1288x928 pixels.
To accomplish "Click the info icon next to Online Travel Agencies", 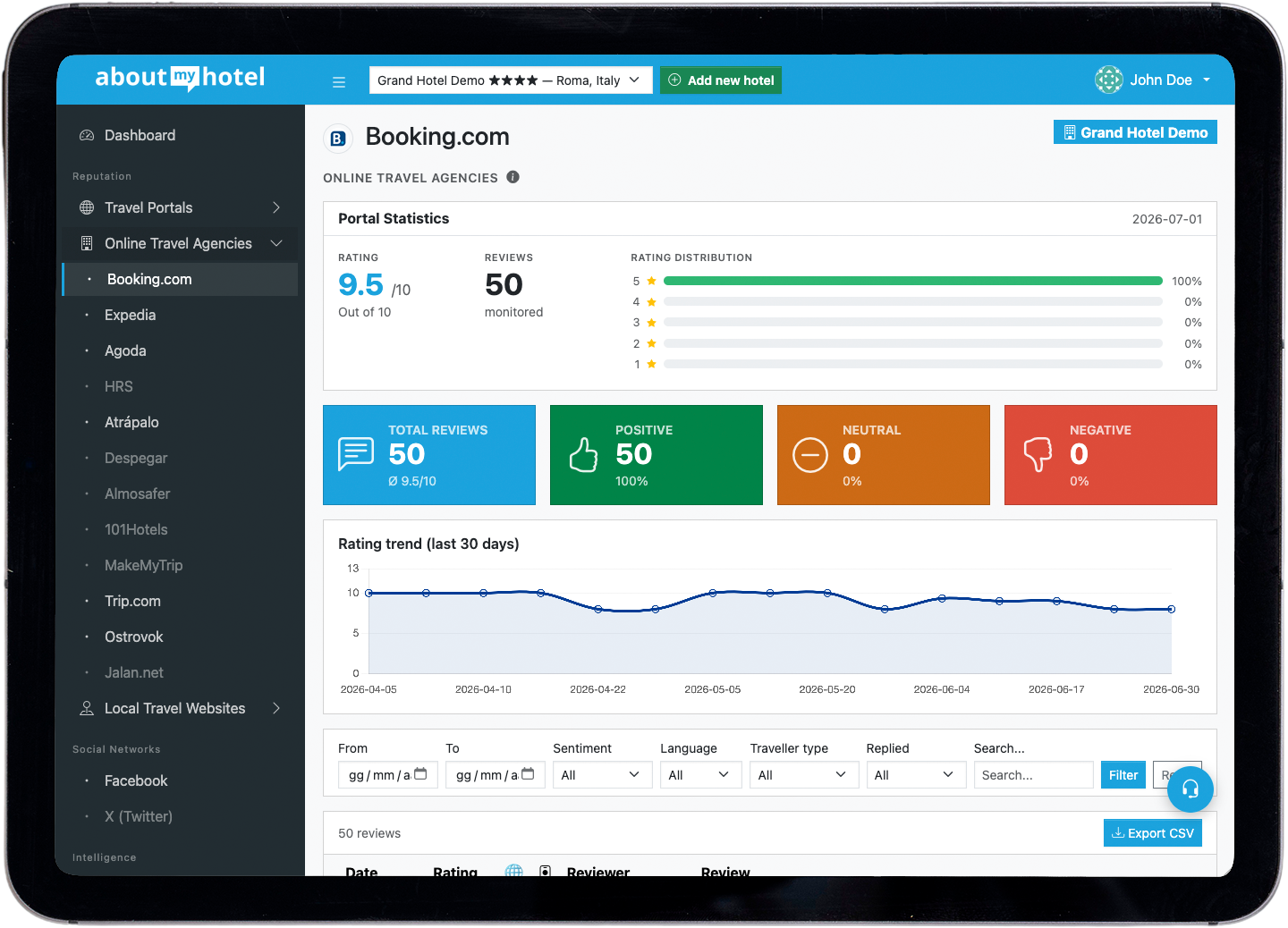I will [x=513, y=177].
